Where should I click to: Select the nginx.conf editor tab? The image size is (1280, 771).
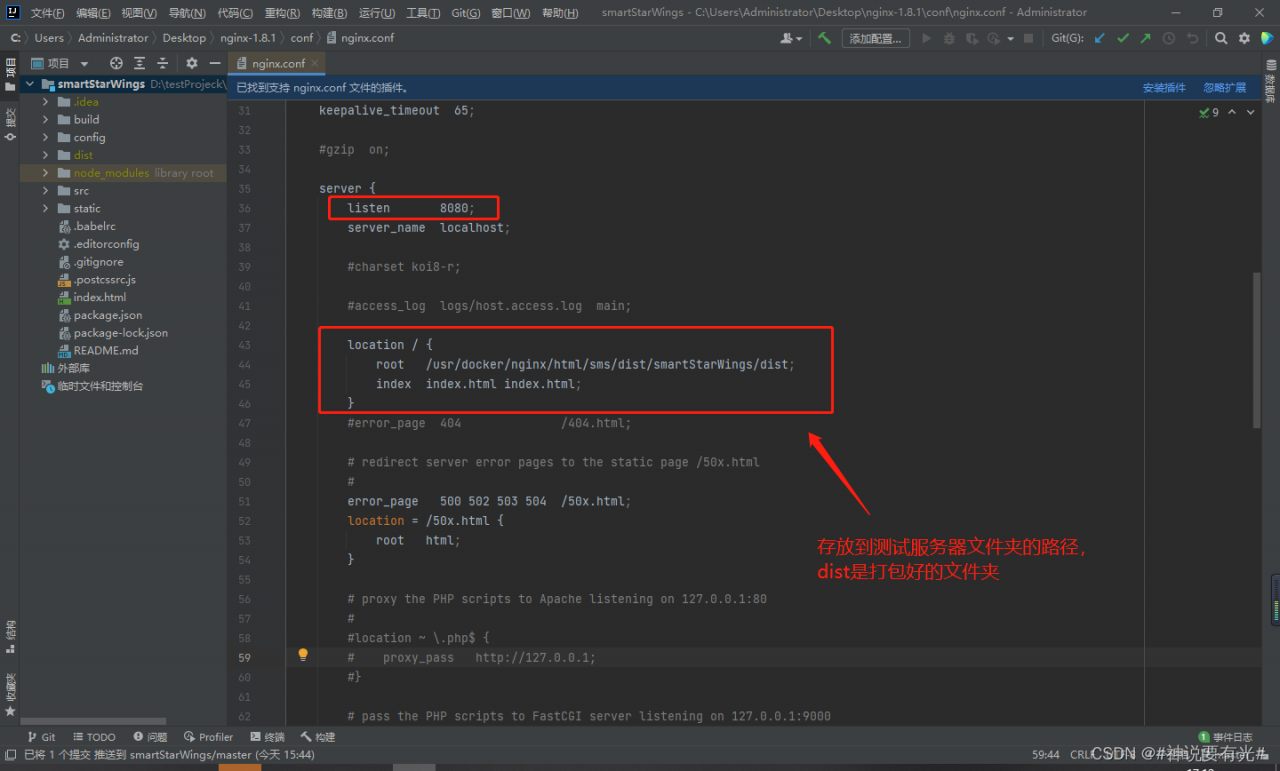pyautogui.click(x=277, y=63)
